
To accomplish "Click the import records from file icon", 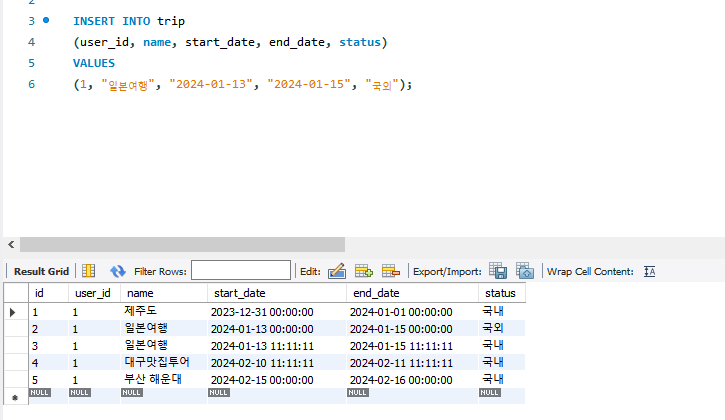I will point(525,271).
